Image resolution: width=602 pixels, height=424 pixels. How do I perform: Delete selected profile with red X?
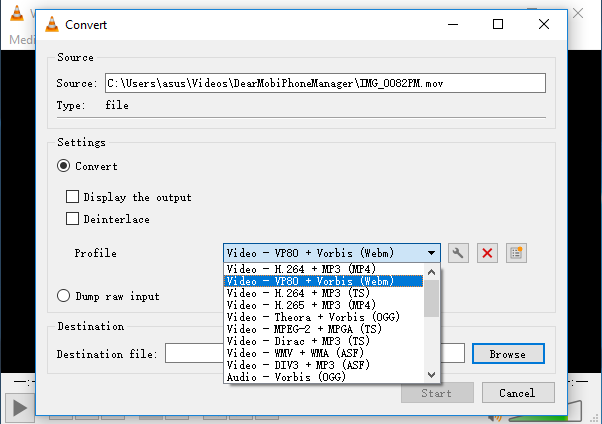[x=487, y=253]
